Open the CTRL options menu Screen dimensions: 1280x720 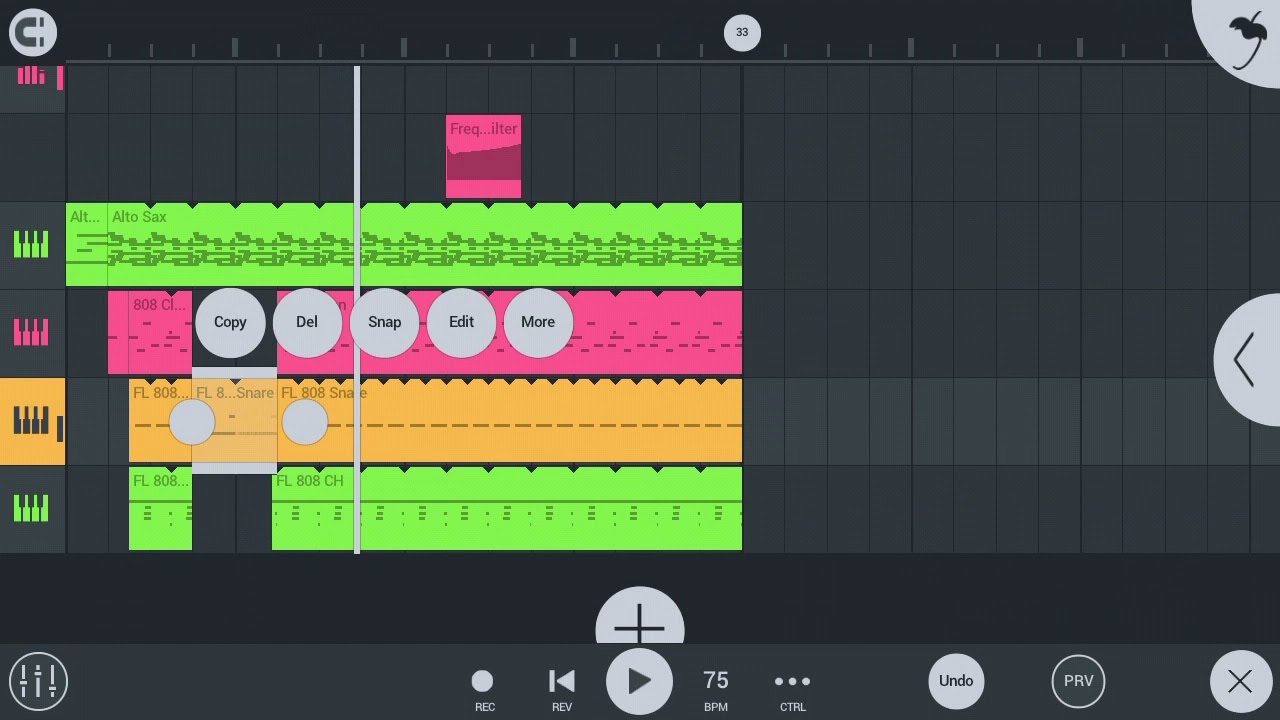[x=793, y=689]
